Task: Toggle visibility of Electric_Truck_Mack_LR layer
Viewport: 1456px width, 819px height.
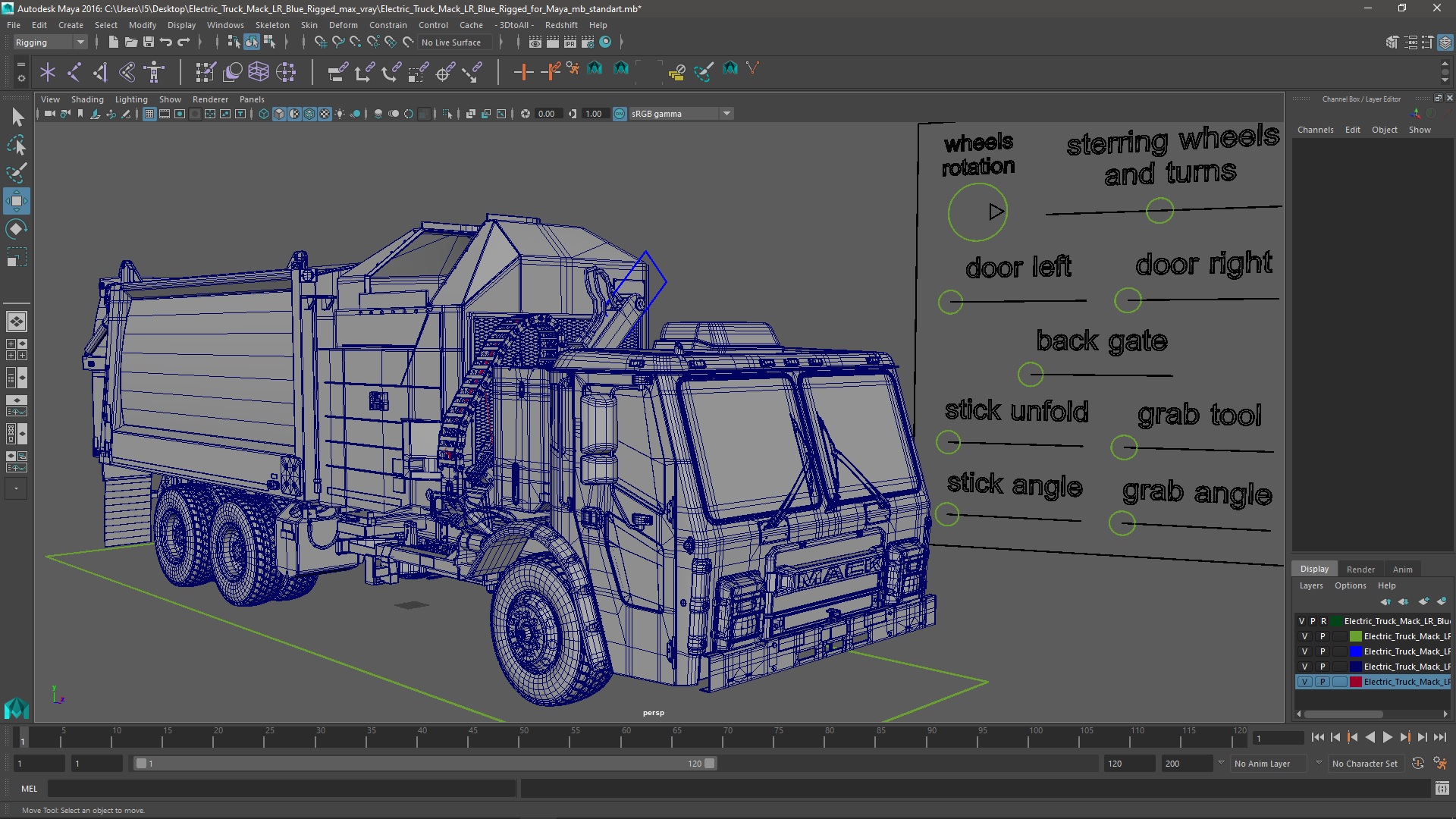Action: click(x=1304, y=681)
